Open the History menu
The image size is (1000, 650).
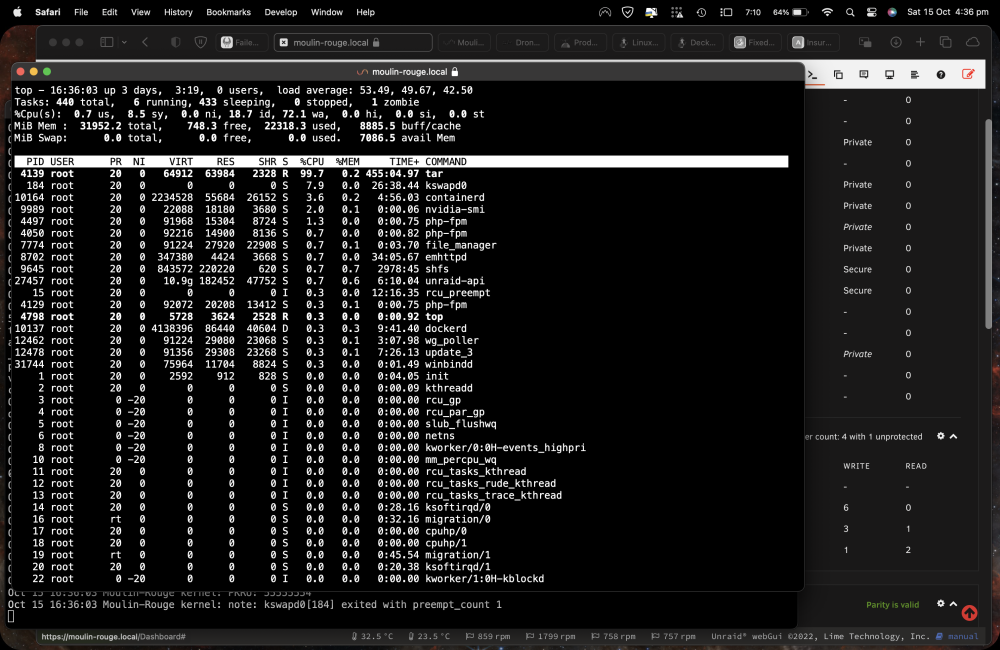(x=178, y=12)
